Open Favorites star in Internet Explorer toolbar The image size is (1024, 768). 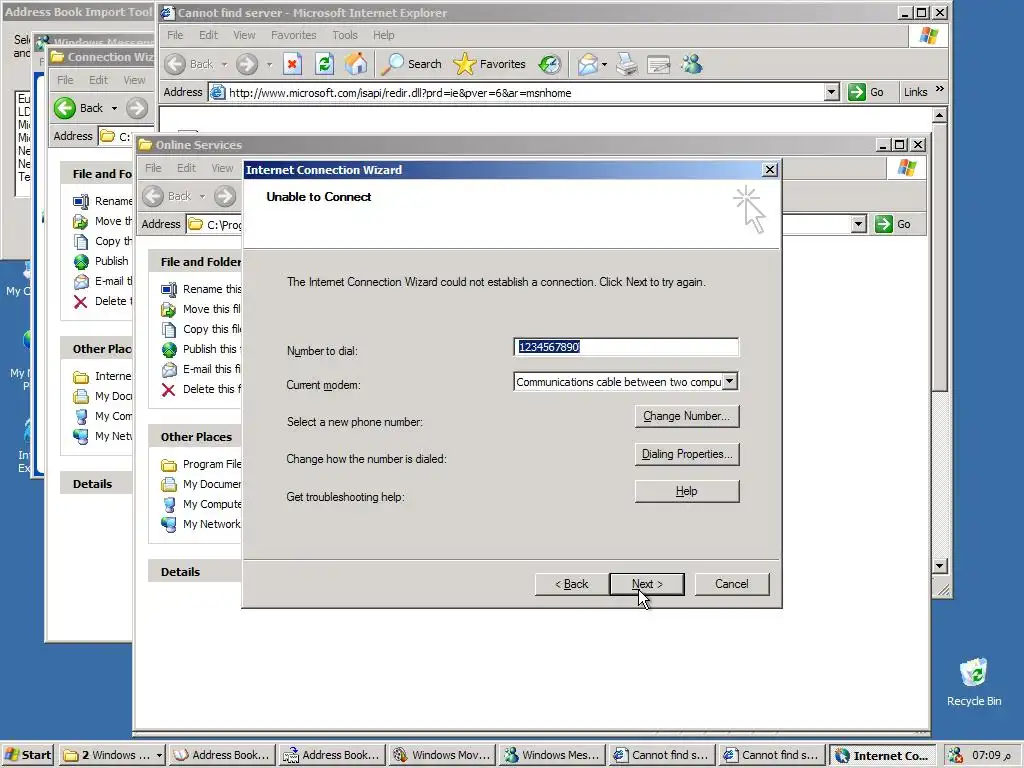[489, 64]
